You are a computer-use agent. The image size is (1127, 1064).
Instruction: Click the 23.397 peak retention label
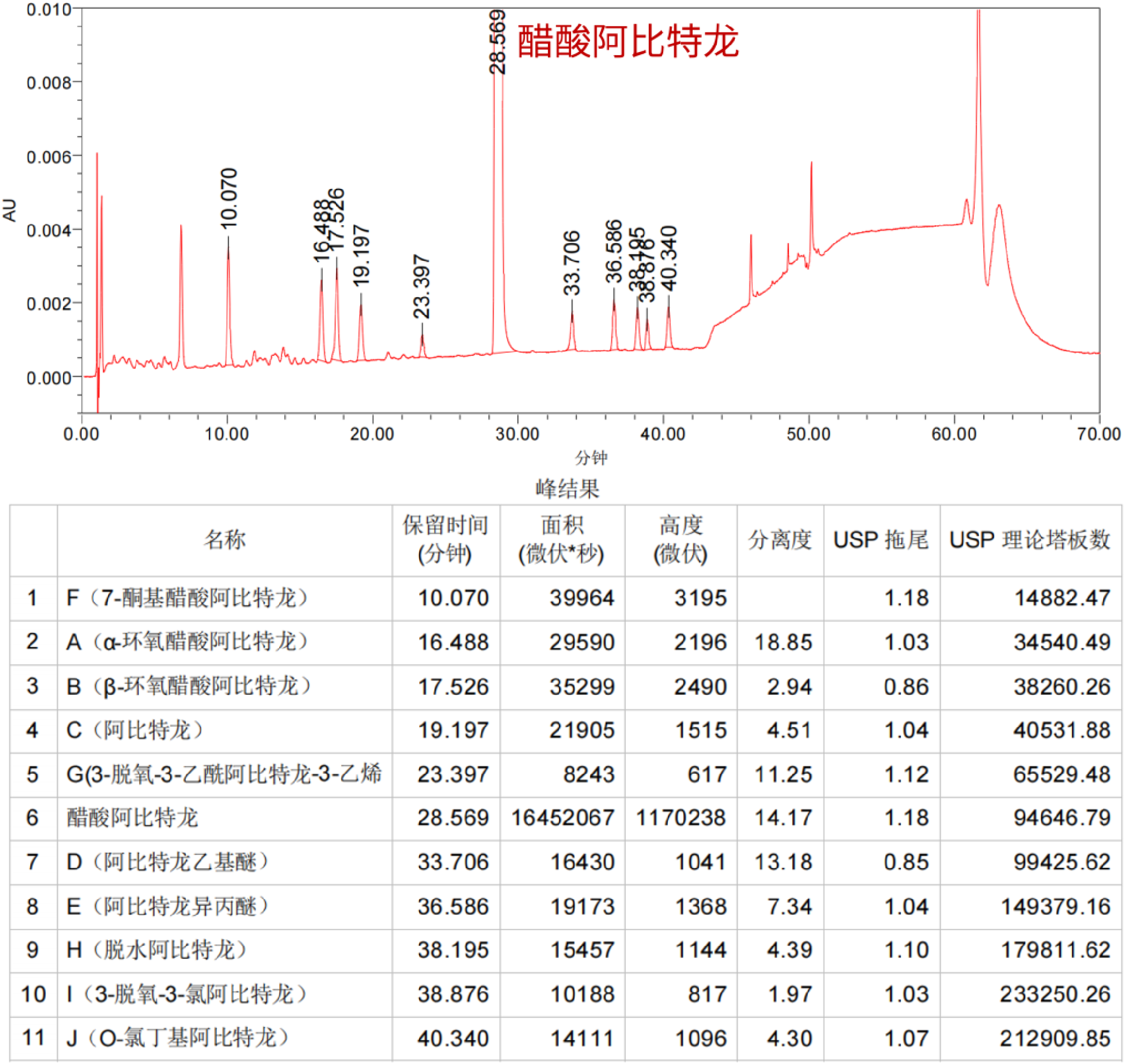pyautogui.click(x=421, y=287)
